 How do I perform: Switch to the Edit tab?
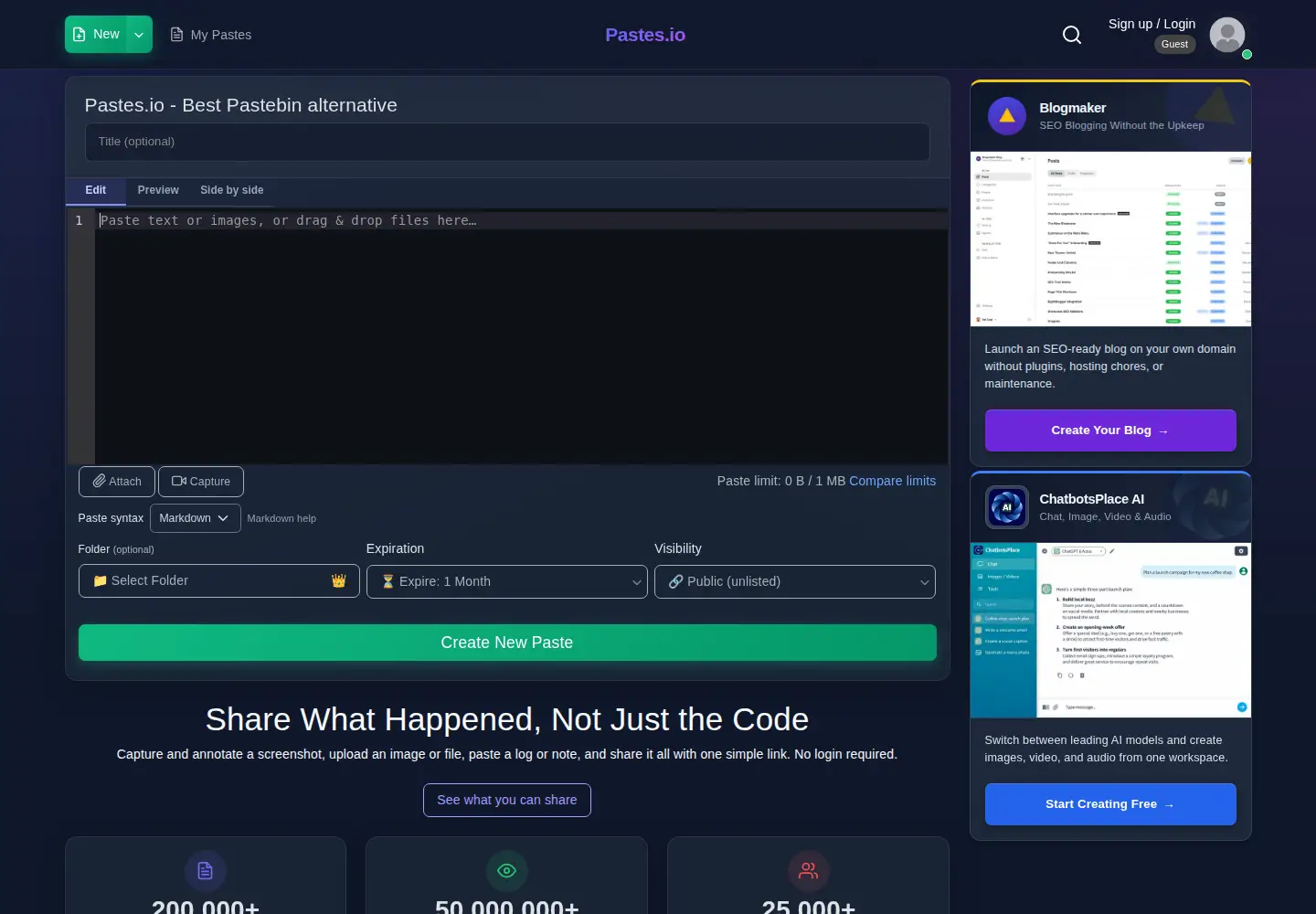(x=96, y=190)
